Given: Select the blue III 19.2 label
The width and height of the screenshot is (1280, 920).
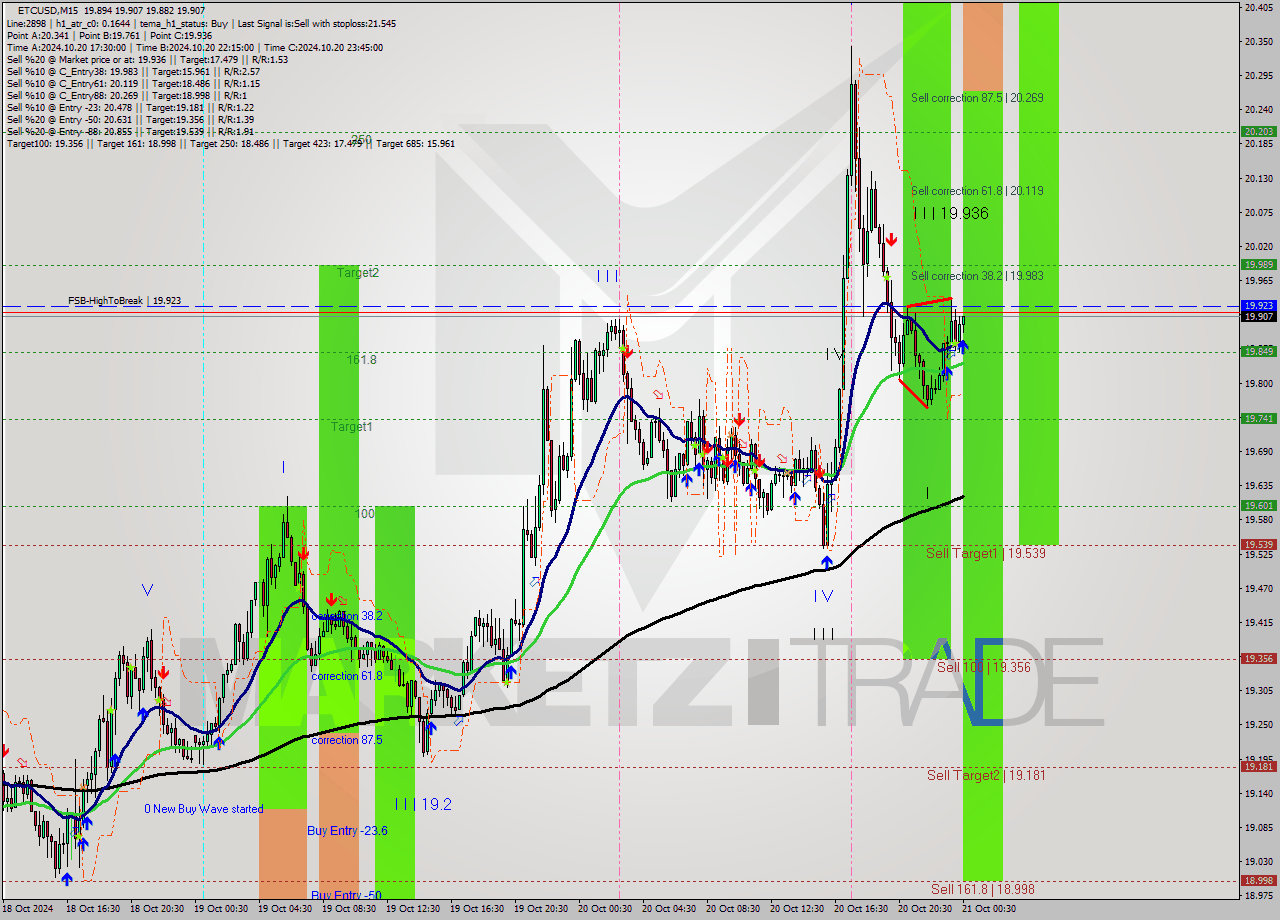Looking at the screenshot, I should (x=422, y=804).
